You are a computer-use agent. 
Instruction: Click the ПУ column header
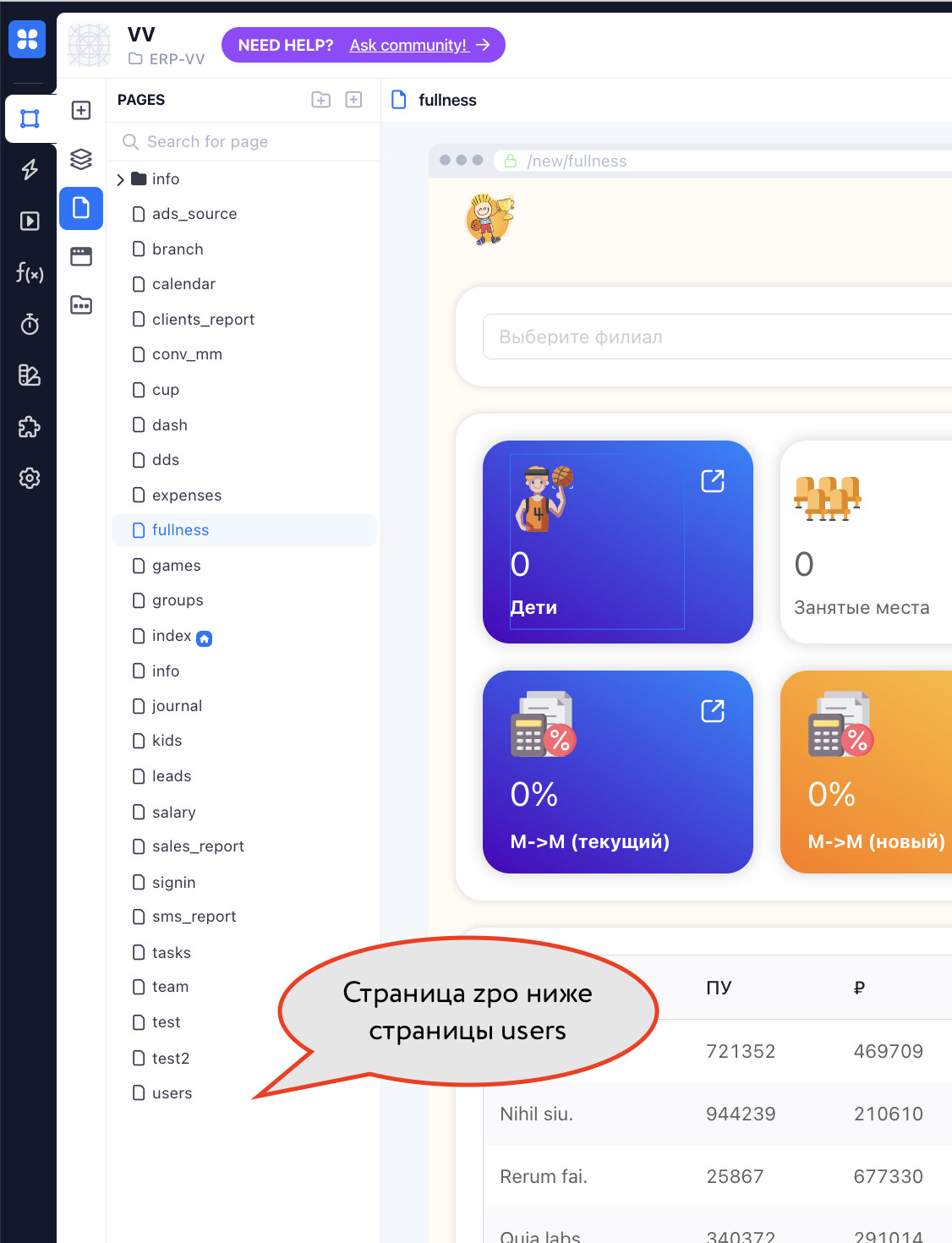click(x=719, y=988)
